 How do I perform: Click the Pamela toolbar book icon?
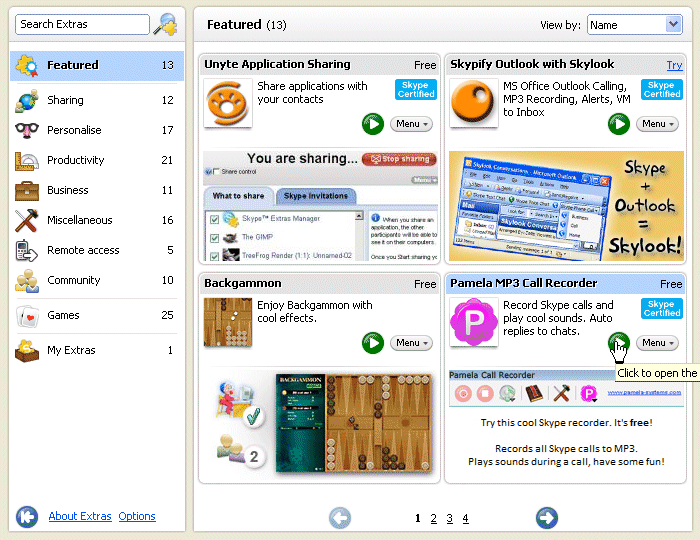(x=533, y=394)
